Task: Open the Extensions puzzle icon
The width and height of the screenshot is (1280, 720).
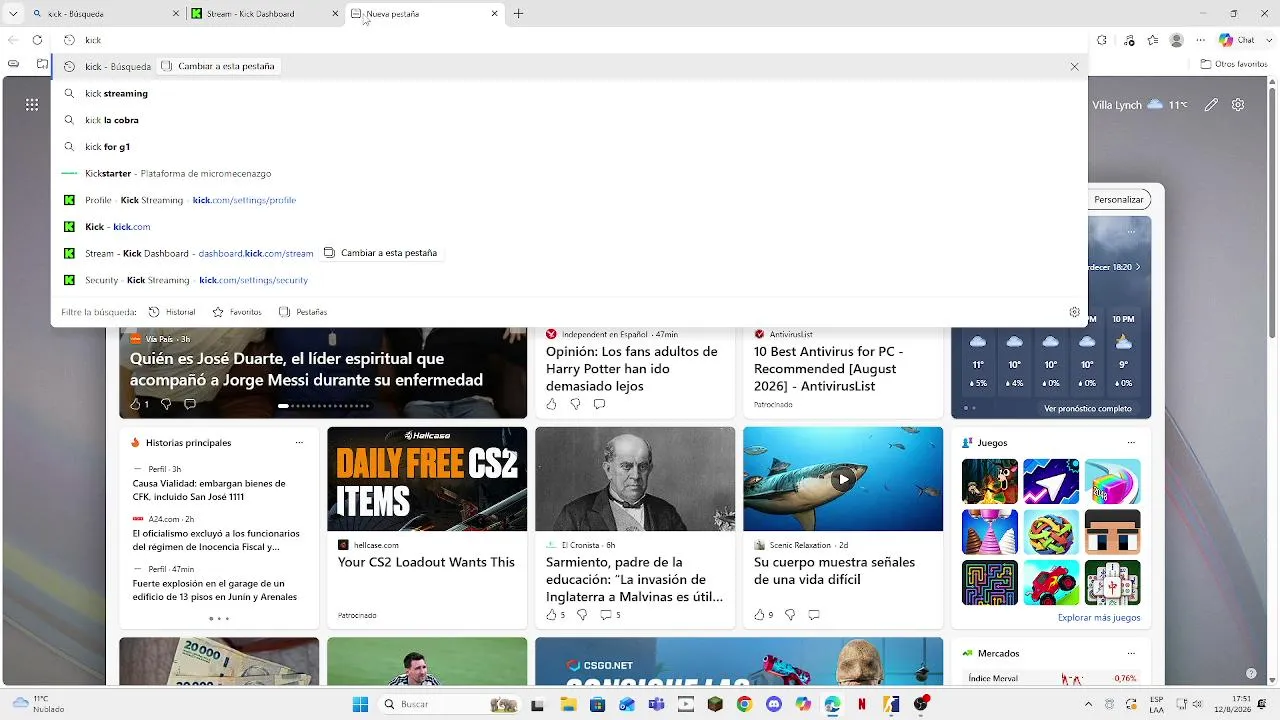Action: pyautogui.click(x=1102, y=40)
